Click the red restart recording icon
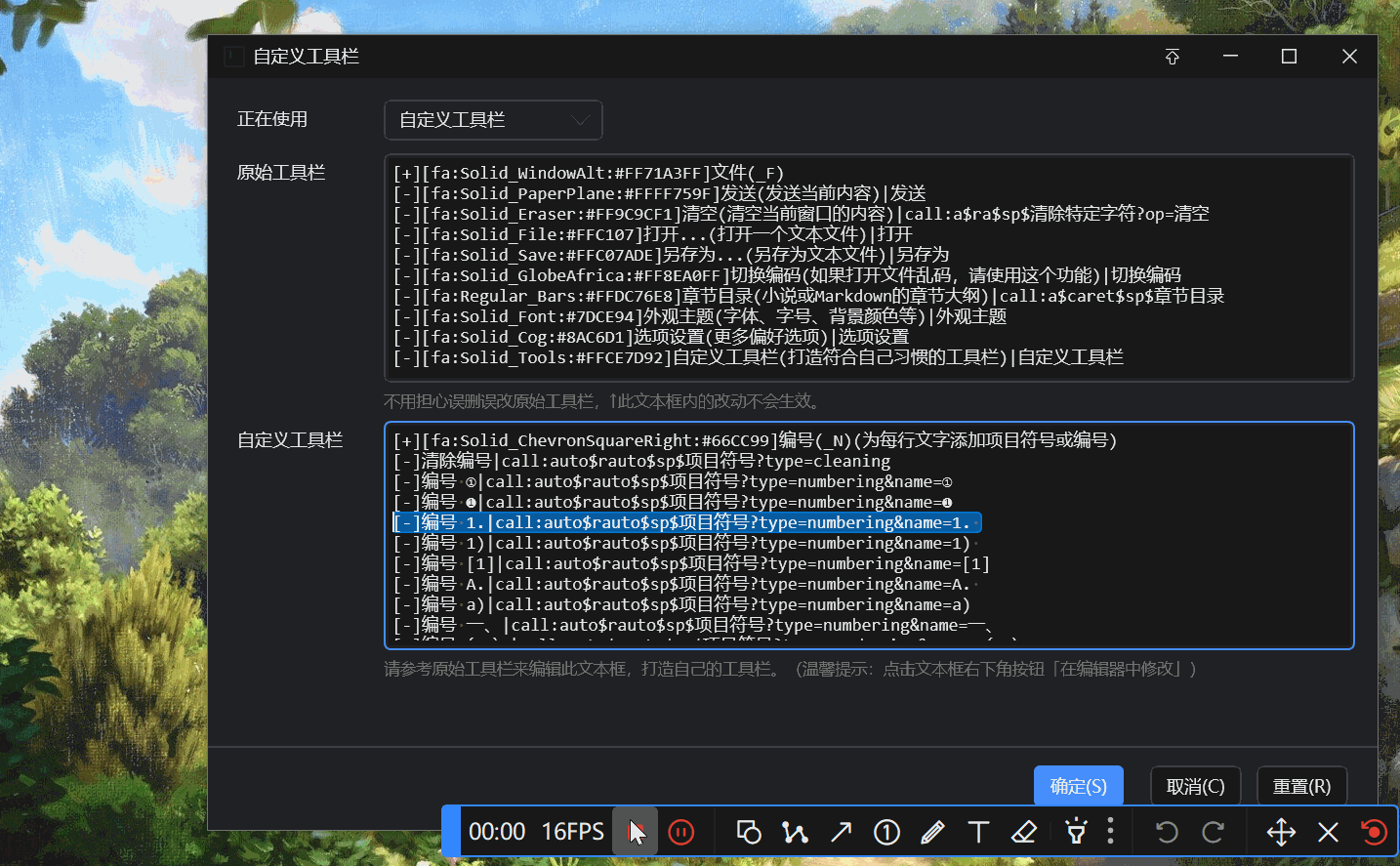This screenshot has height=866, width=1400. click(1374, 832)
